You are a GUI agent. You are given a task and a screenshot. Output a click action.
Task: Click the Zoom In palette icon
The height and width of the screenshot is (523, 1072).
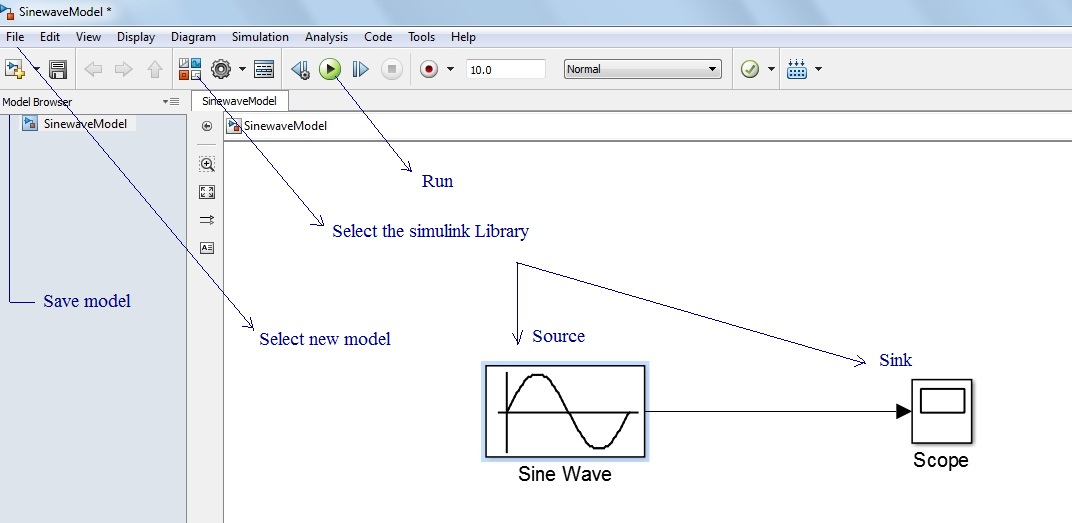pos(207,164)
